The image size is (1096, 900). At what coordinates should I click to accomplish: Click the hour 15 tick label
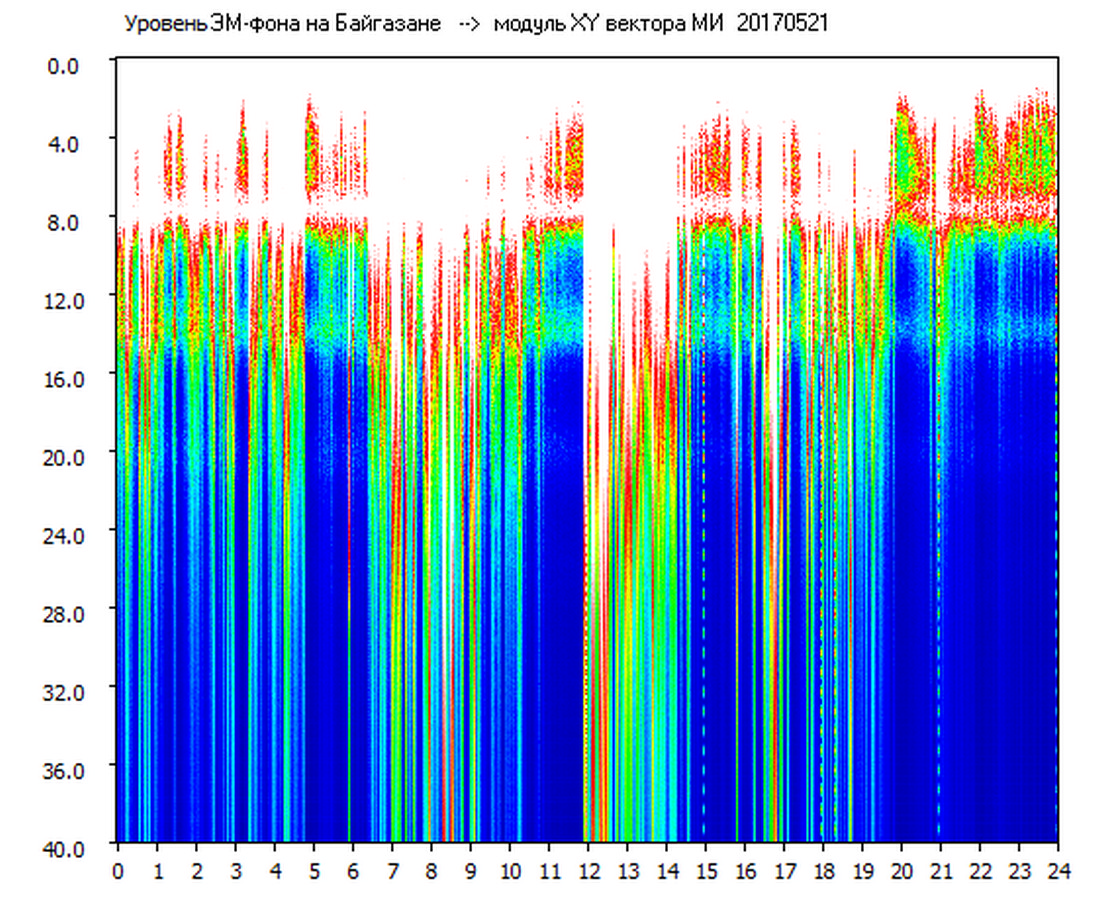coord(705,871)
